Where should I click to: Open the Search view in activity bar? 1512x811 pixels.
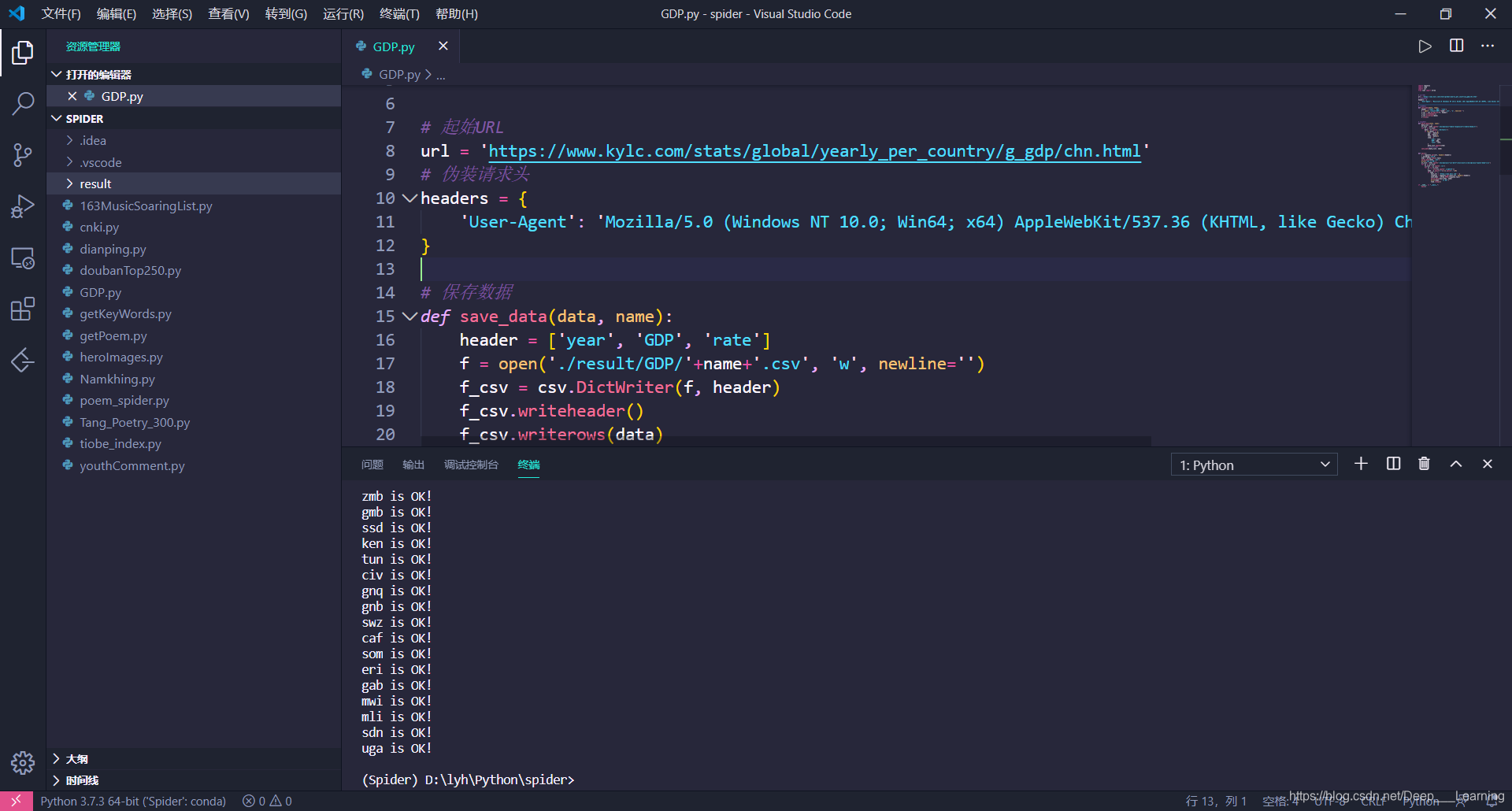pyautogui.click(x=23, y=103)
